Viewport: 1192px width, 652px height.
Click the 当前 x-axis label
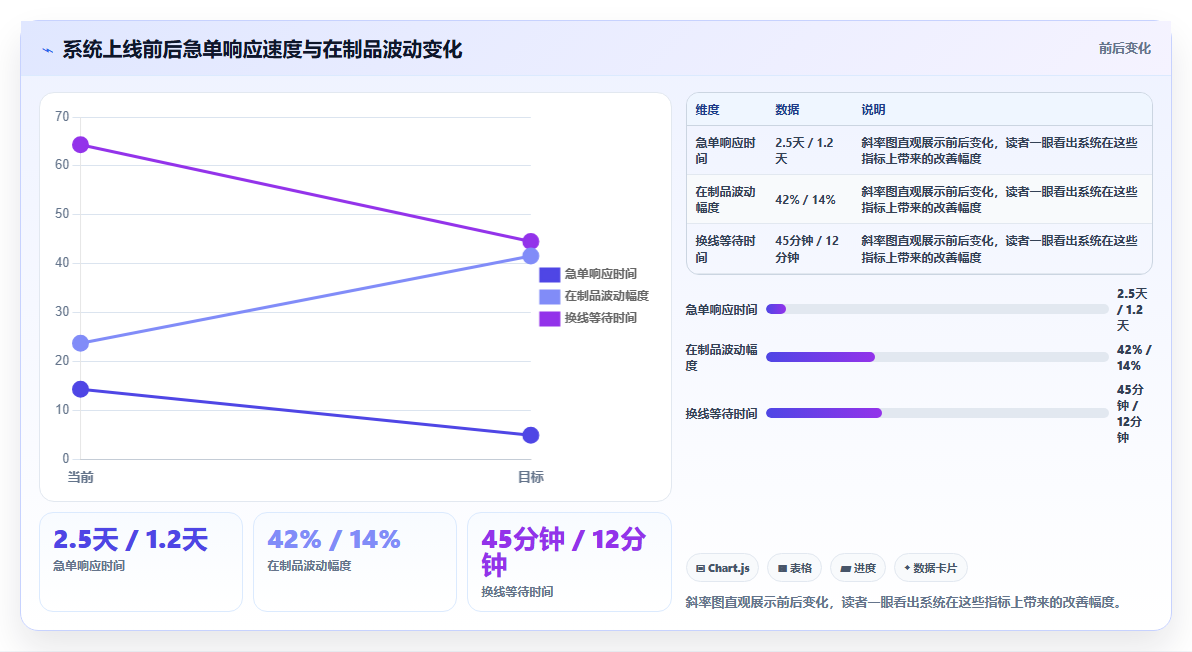tap(81, 477)
